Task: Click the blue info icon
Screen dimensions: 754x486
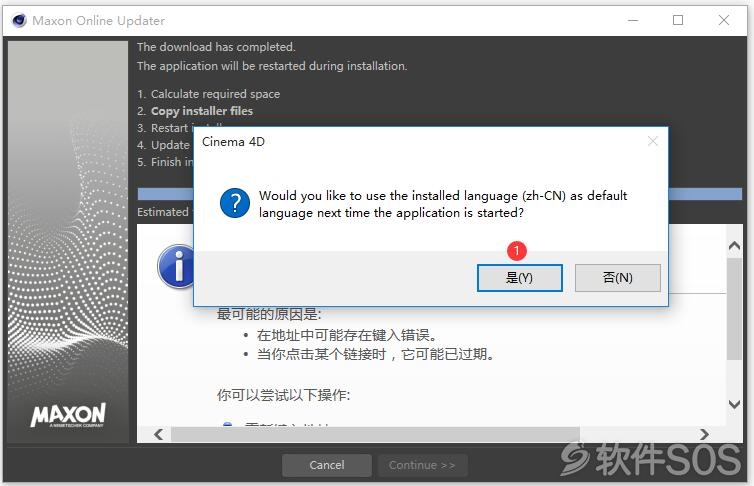Action: point(176,267)
